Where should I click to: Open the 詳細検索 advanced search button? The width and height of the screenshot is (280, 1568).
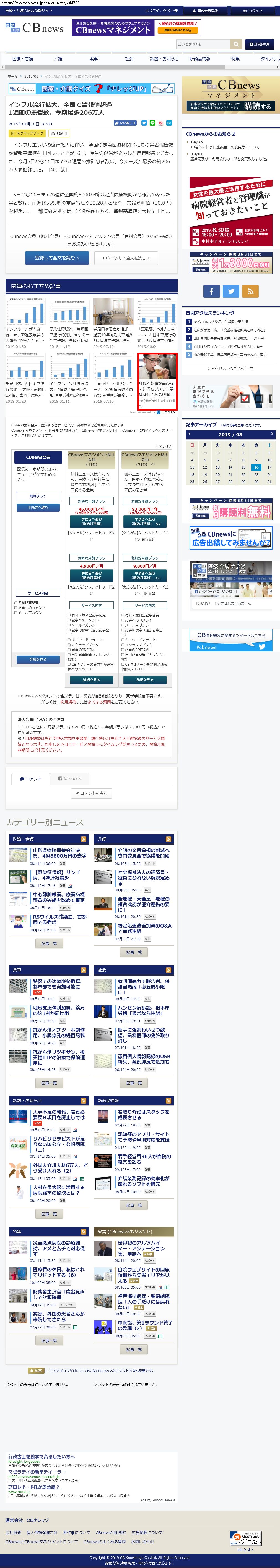(x=260, y=44)
